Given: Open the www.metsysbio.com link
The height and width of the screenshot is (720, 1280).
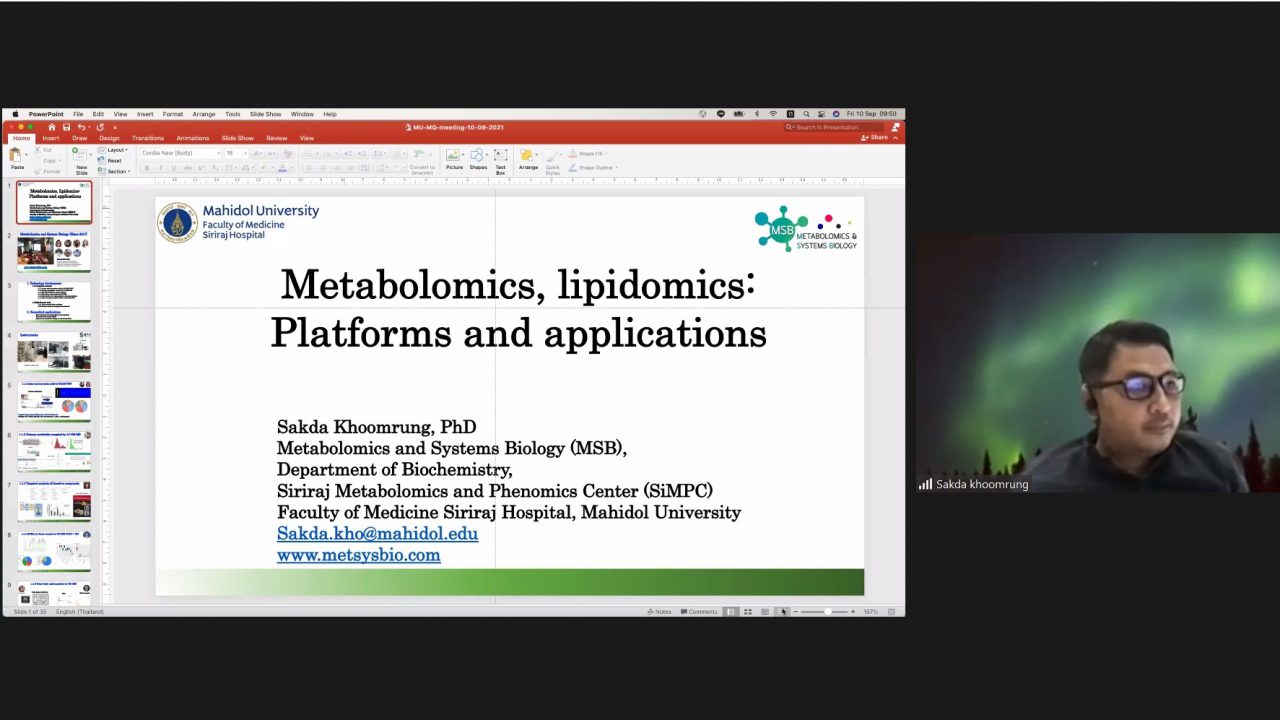Looking at the screenshot, I should point(358,555).
